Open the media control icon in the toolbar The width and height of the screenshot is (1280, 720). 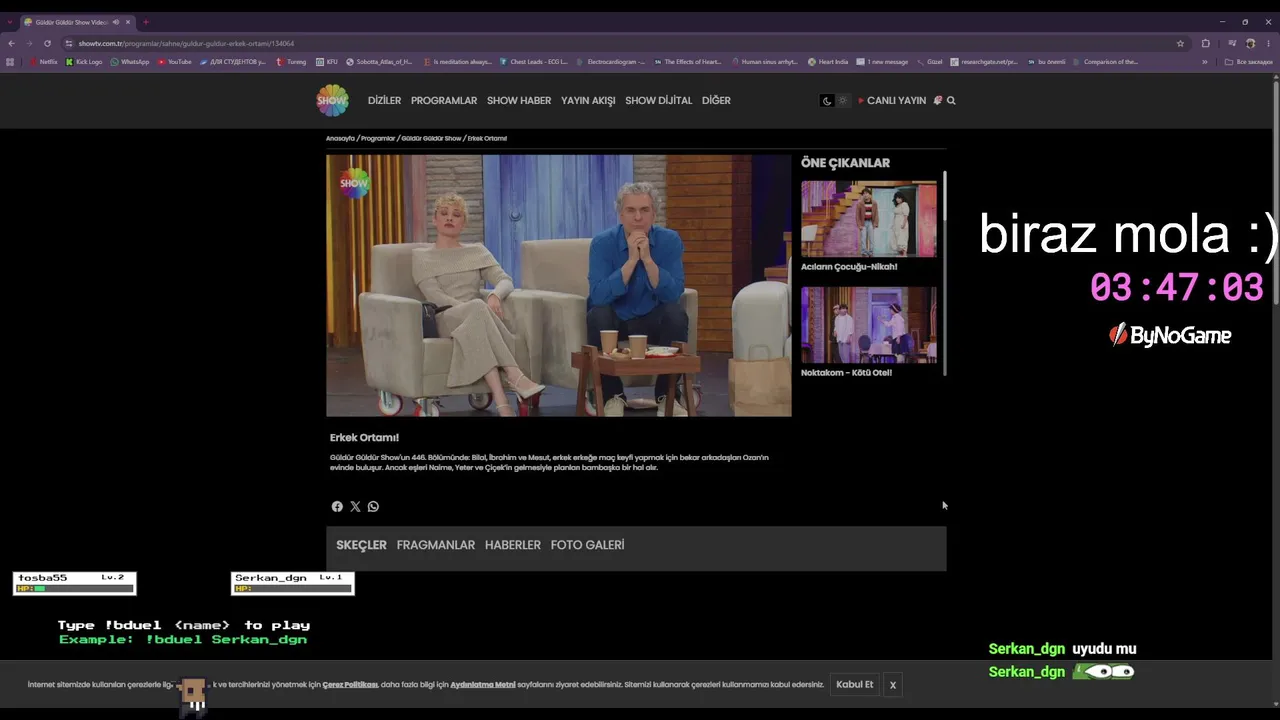tap(1232, 43)
